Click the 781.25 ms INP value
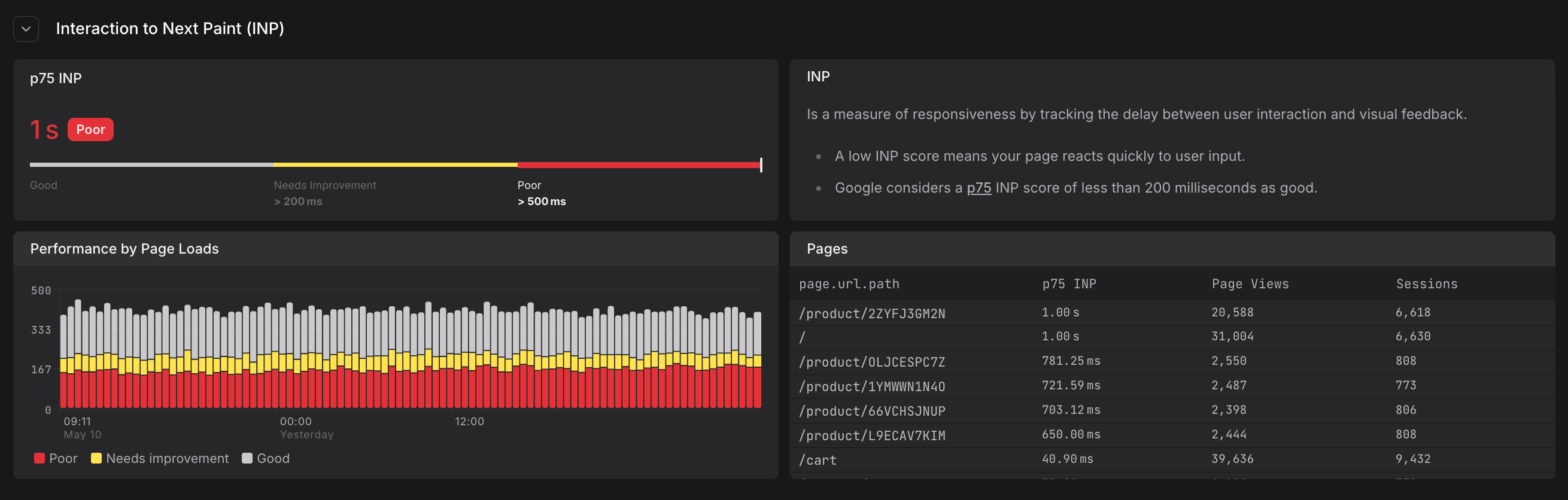 (1071, 361)
